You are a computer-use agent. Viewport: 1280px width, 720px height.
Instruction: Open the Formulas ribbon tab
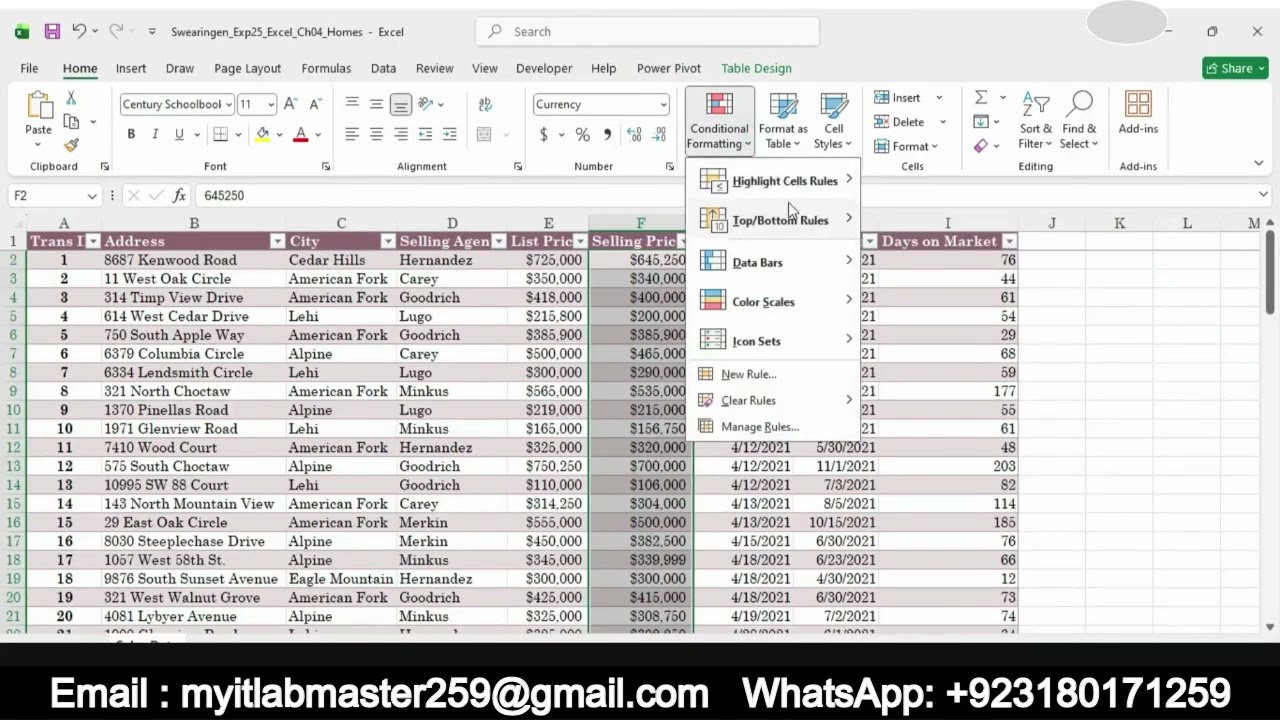[326, 68]
